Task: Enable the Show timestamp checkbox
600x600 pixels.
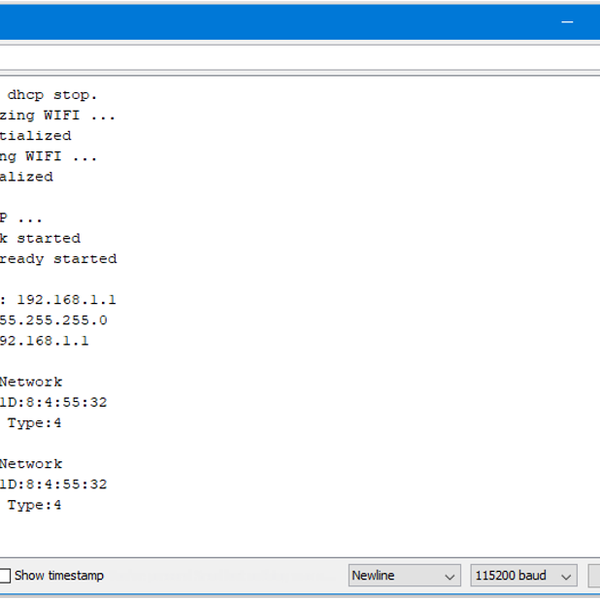Action: [6, 576]
